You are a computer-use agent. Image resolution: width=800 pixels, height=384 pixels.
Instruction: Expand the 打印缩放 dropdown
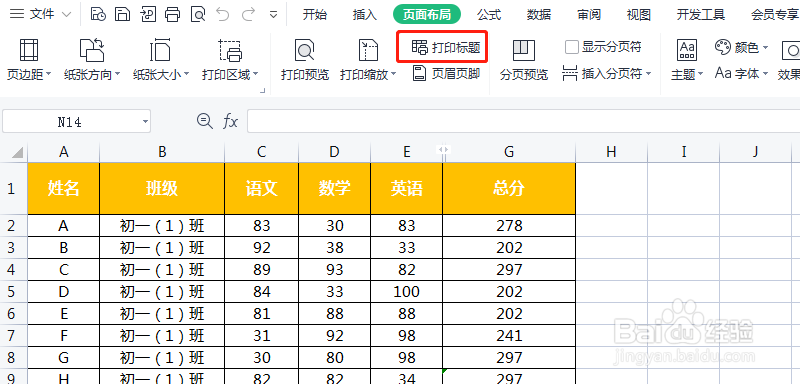394,74
